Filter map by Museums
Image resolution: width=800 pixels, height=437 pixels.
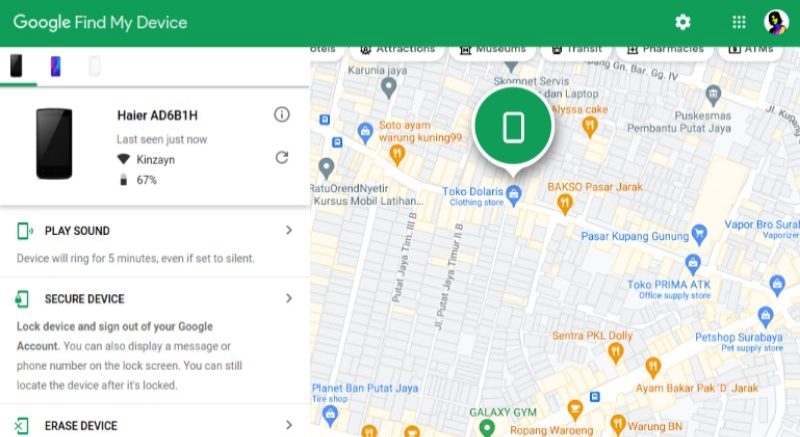click(492, 50)
